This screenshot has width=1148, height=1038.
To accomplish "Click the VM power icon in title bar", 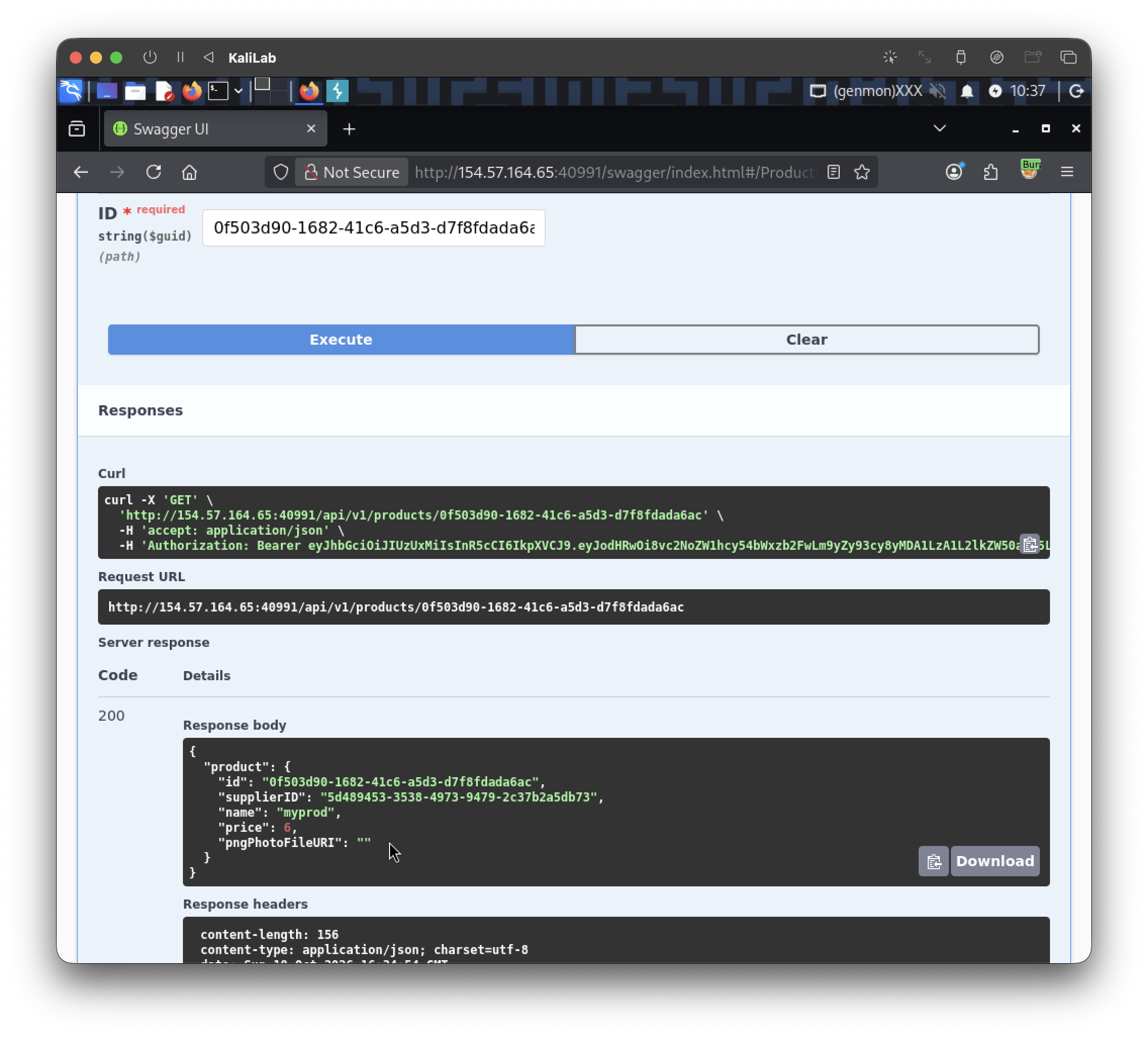I will pyautogui.click(x=150, y=58).
